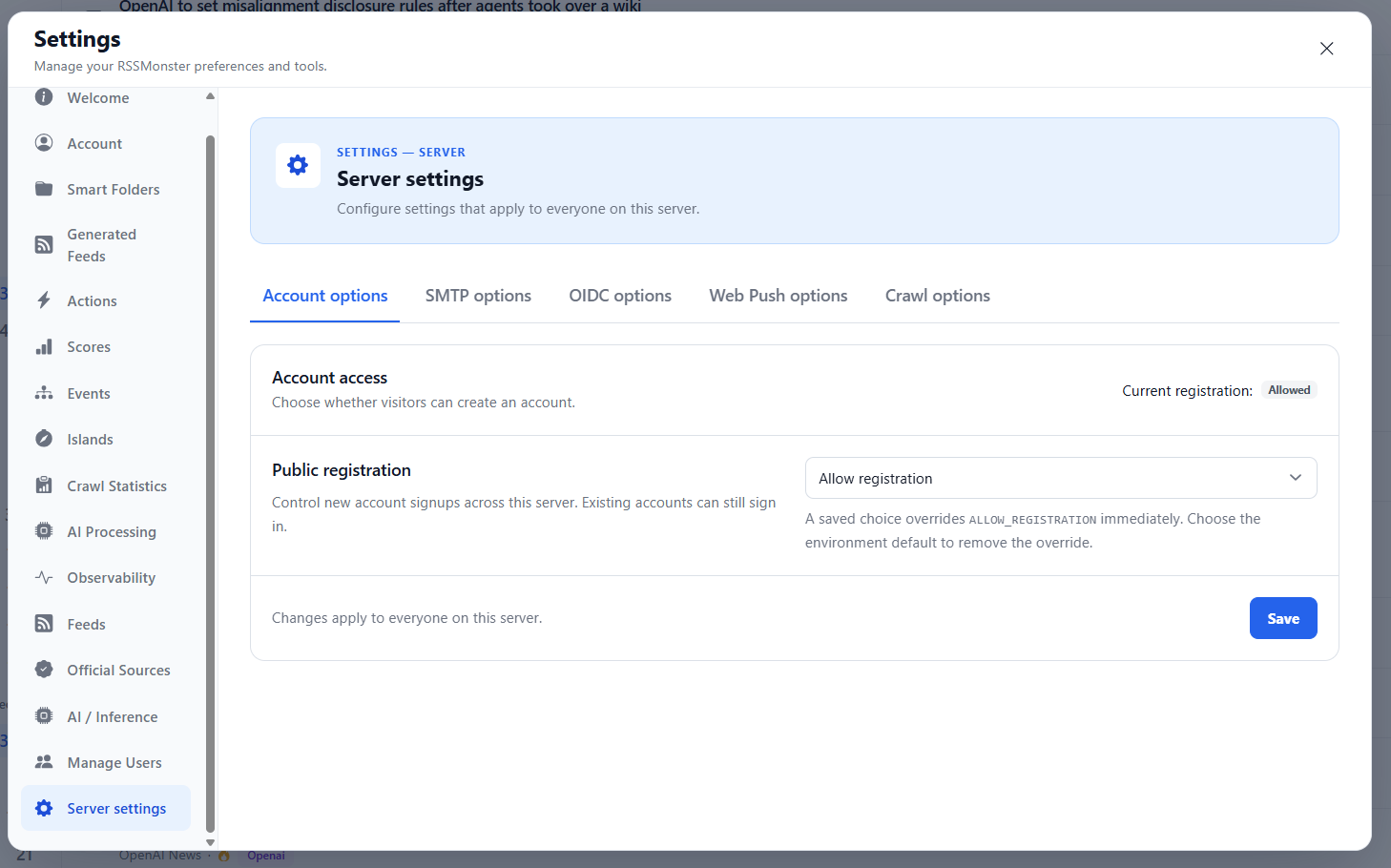Image resolution: width=1391 pixels, height=868 pixels.
Task: Click the sidebar scrollbar thumb
Action: 210,484
